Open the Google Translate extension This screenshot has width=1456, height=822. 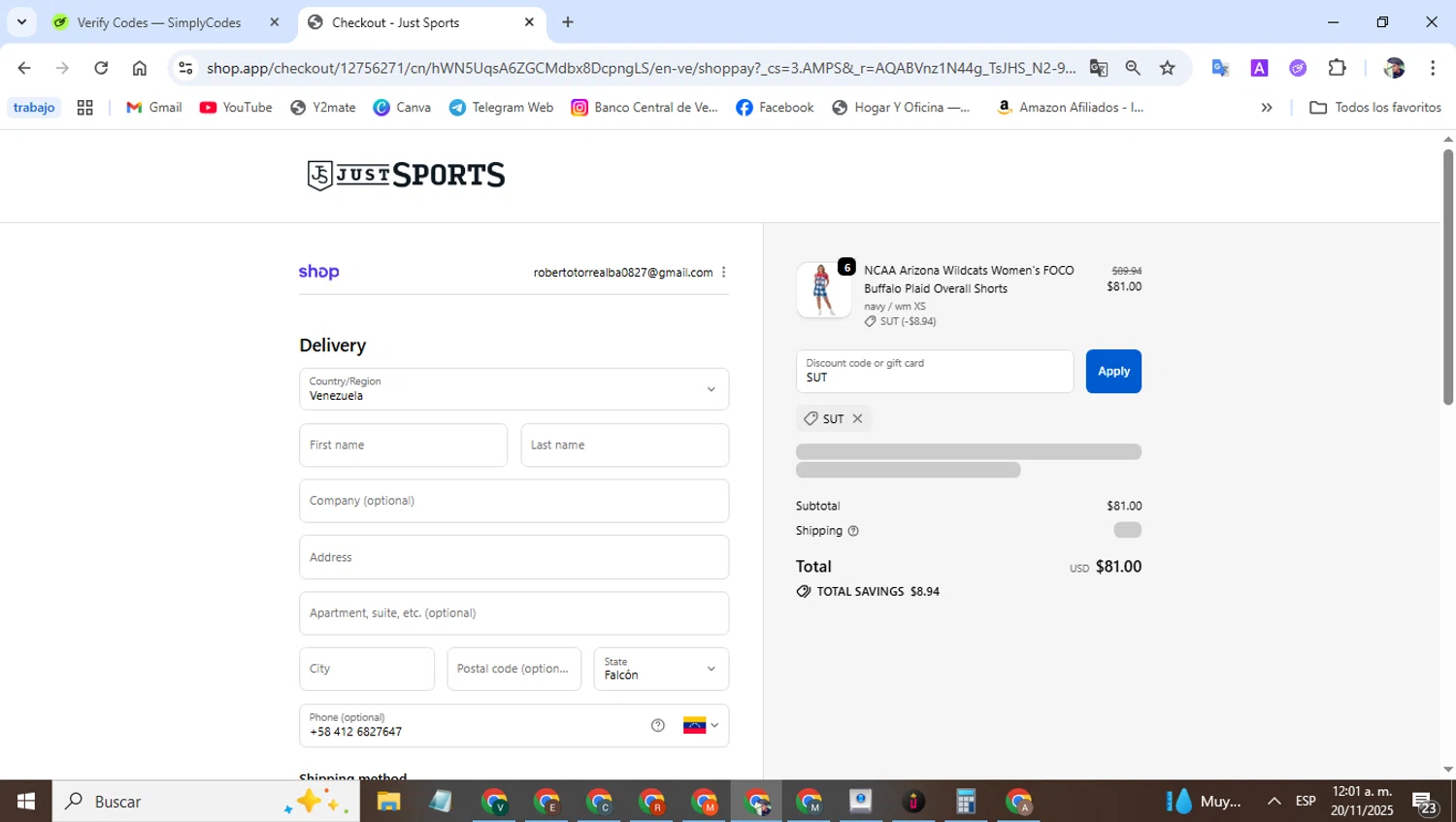(x=1220, y=68)
